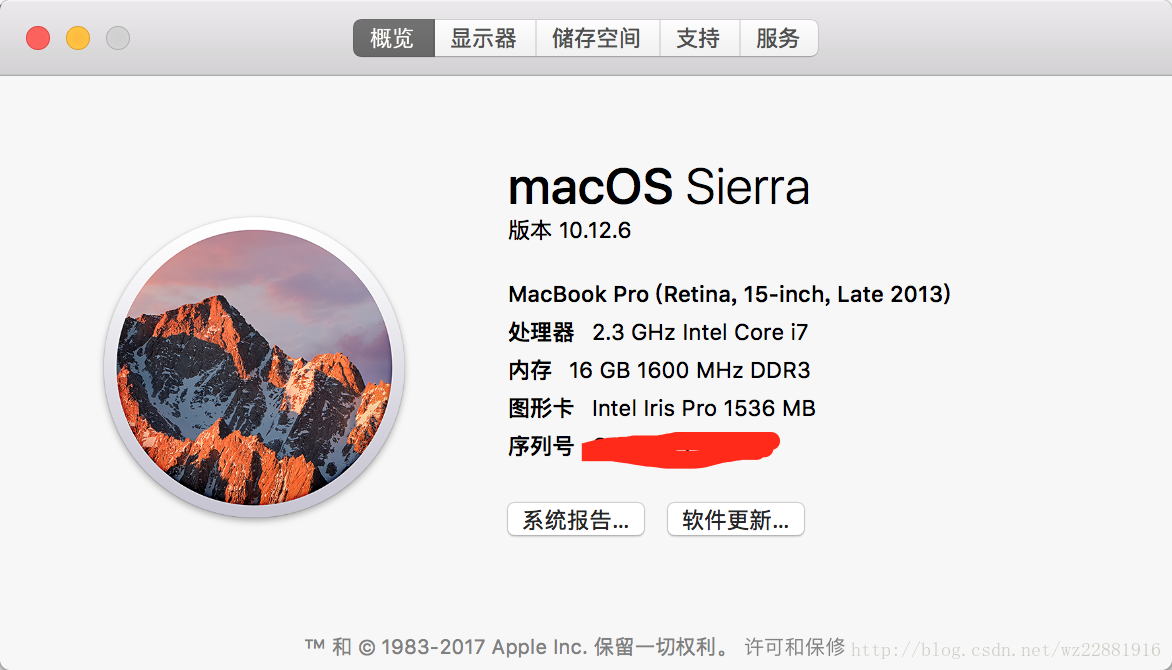The width and height of the screenshot is (1172, 670).
Task: Click the 处理器 2.3 GHz Intel Core i7 line
Action: tap(658, 332)
